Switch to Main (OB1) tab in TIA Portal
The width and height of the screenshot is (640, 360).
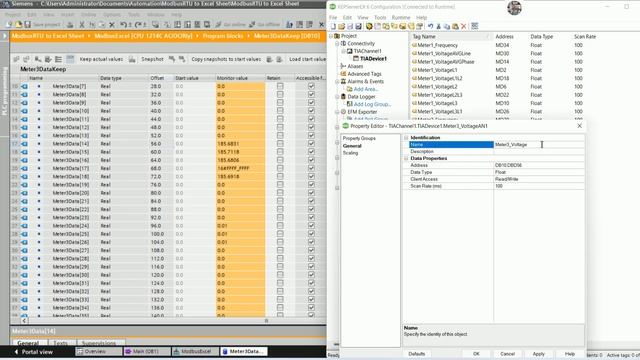pyautogui.click(x=147, y=351)
